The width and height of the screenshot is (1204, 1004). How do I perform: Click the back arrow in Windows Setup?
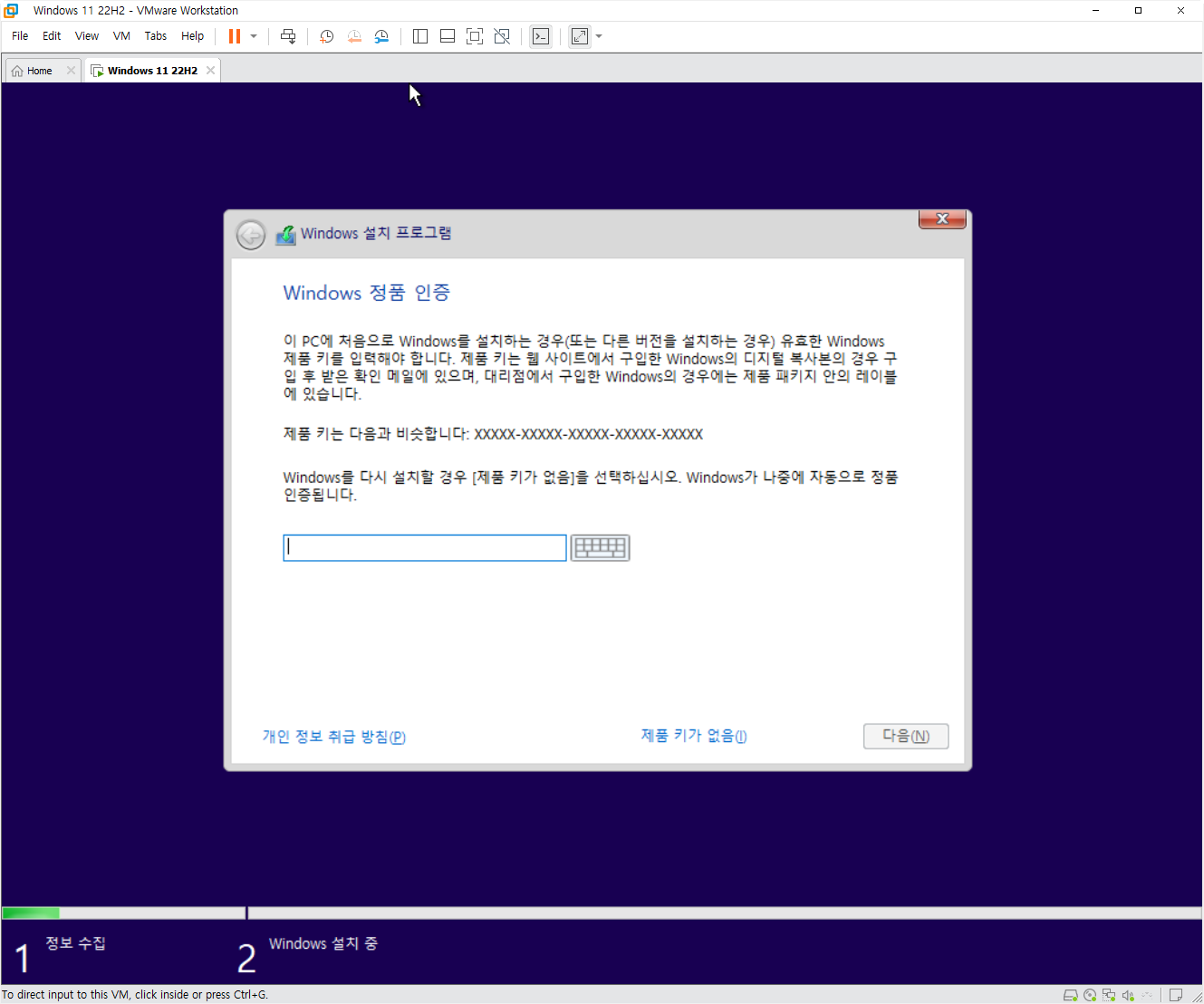[x=251, y=235]
